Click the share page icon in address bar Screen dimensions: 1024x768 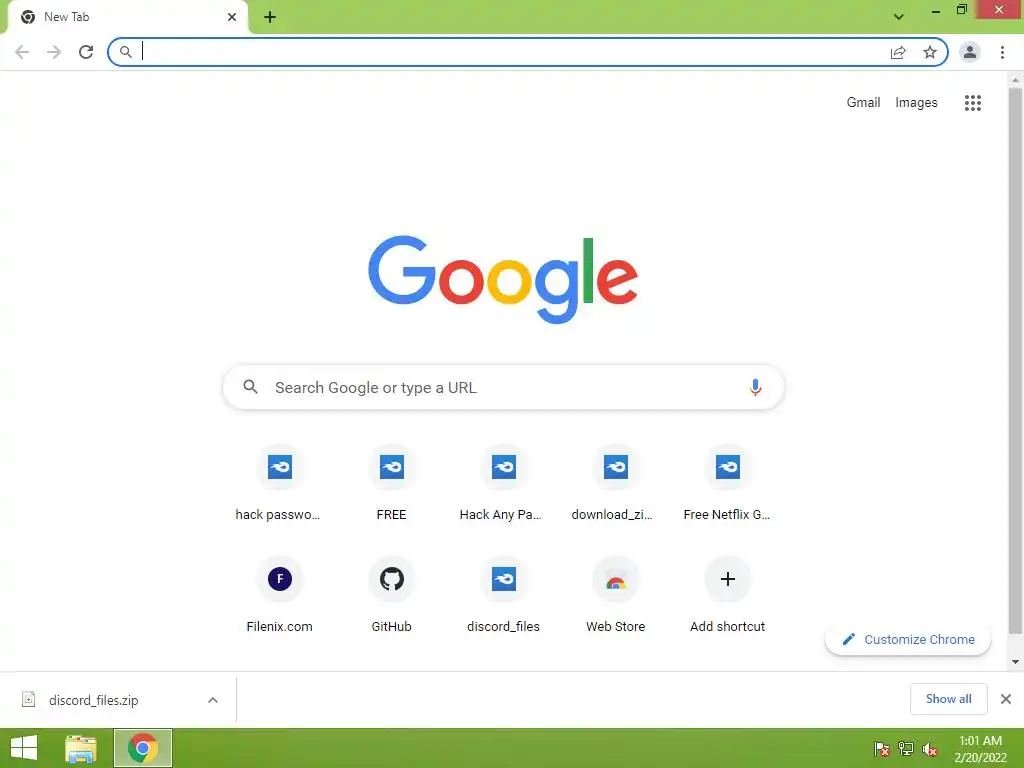[x=898, y=52]
